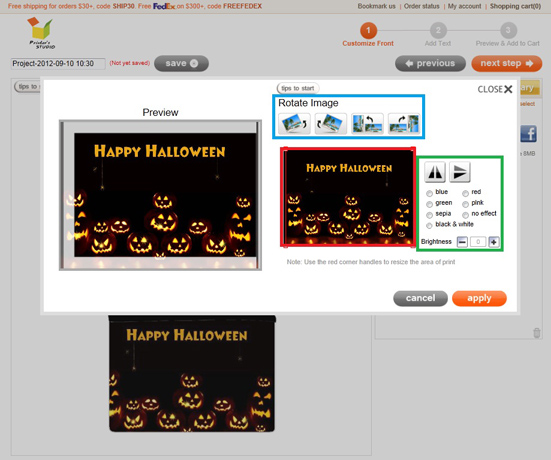Click the Halloween design on the background canvas
Screen dimensions: 551x460
click(x=192, y=374)
